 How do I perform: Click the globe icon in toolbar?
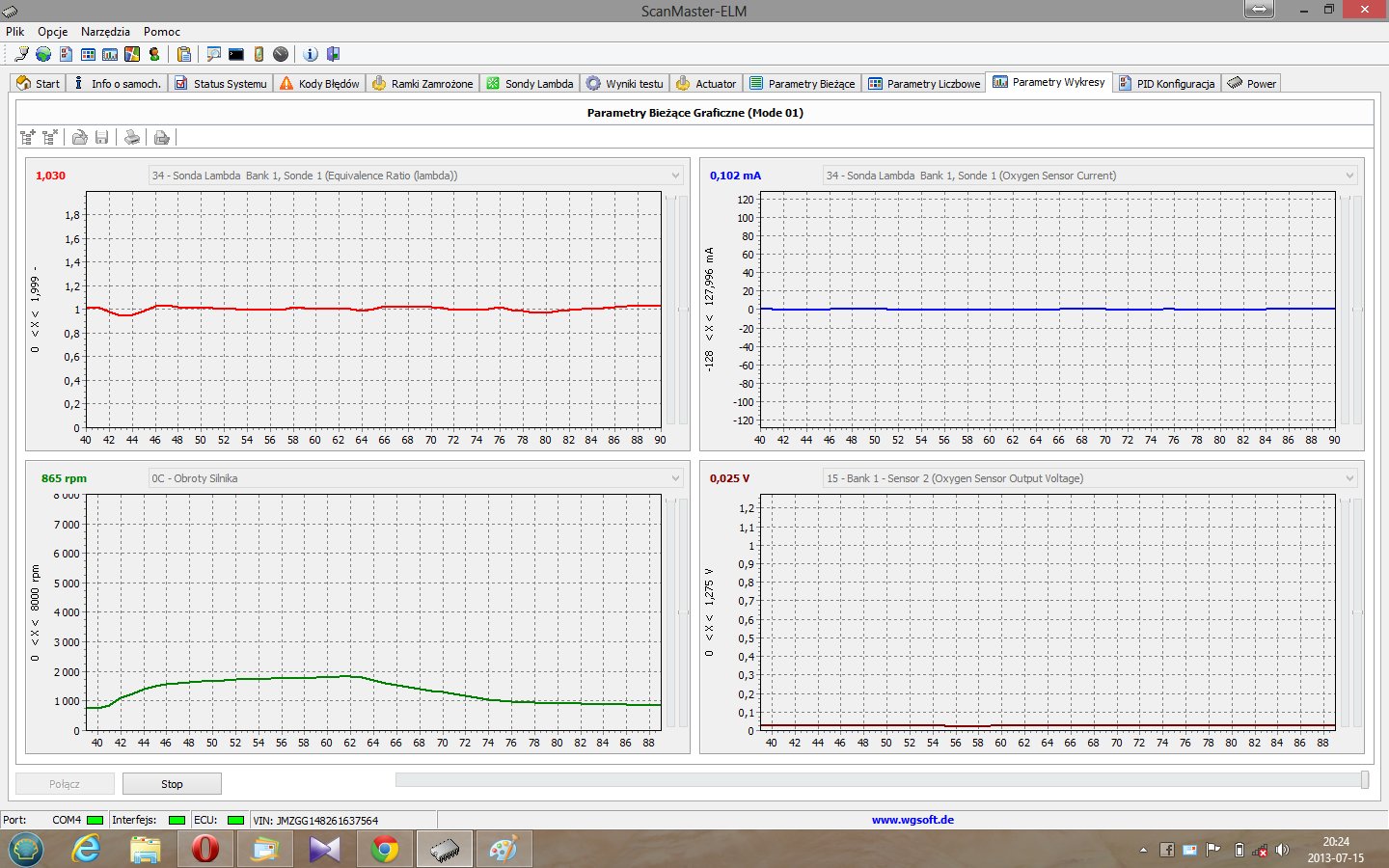[x=43, y=54]
